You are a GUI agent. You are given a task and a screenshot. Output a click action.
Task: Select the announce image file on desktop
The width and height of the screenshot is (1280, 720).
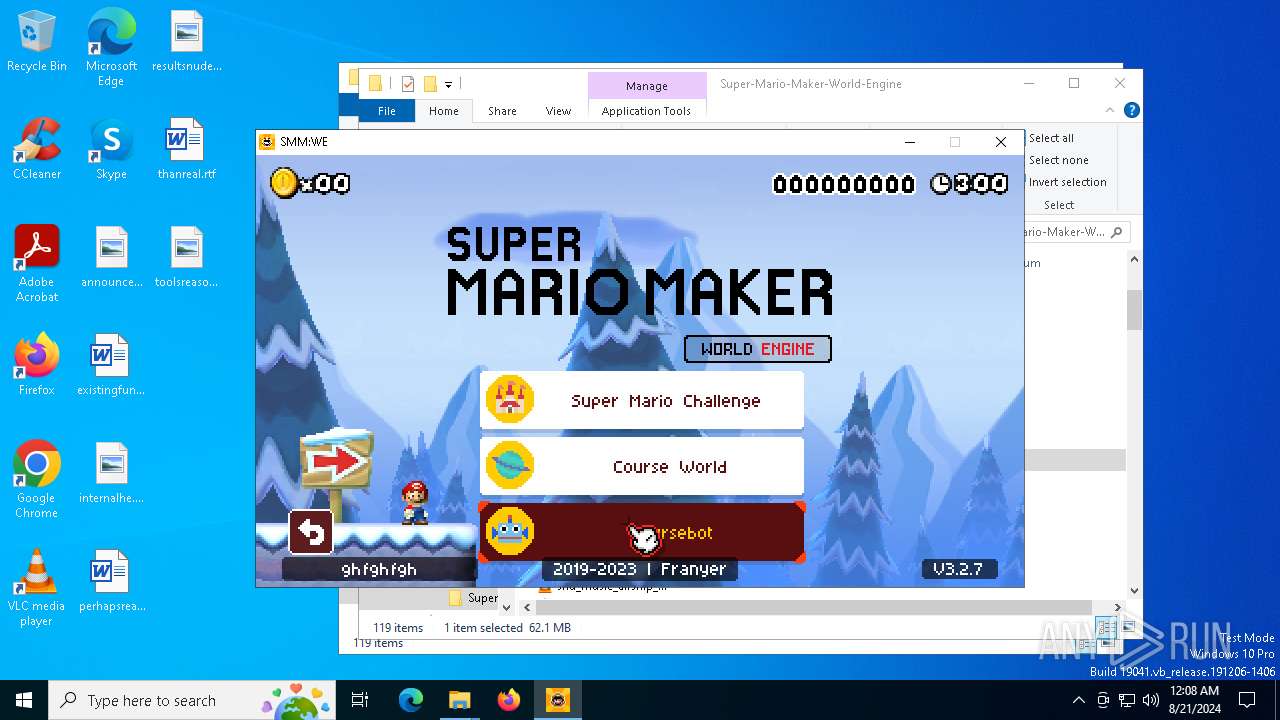pos(111,258)
